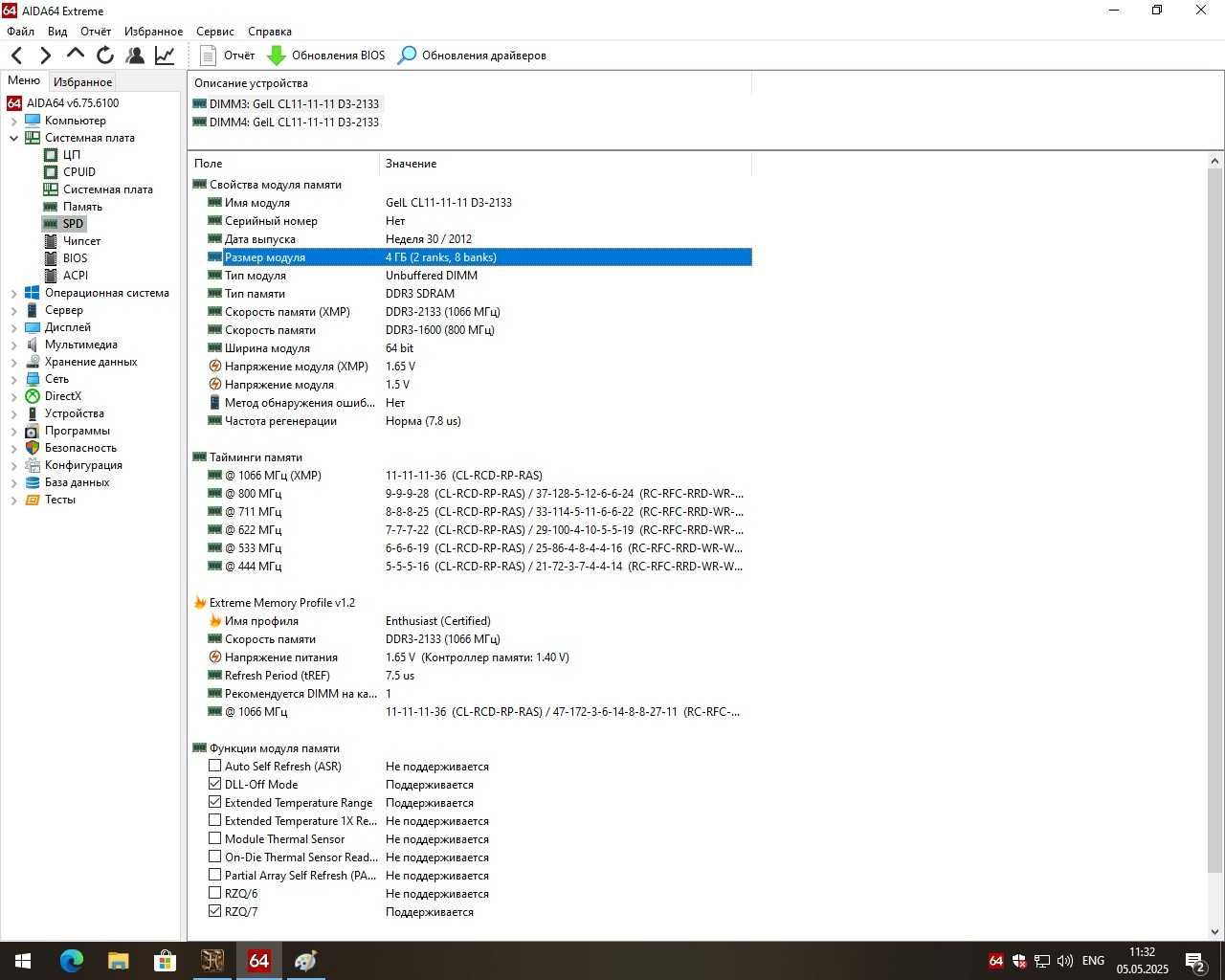Click the Значение column header
The width and height of the screenshot is (1225, 980).
pos(565,164)
